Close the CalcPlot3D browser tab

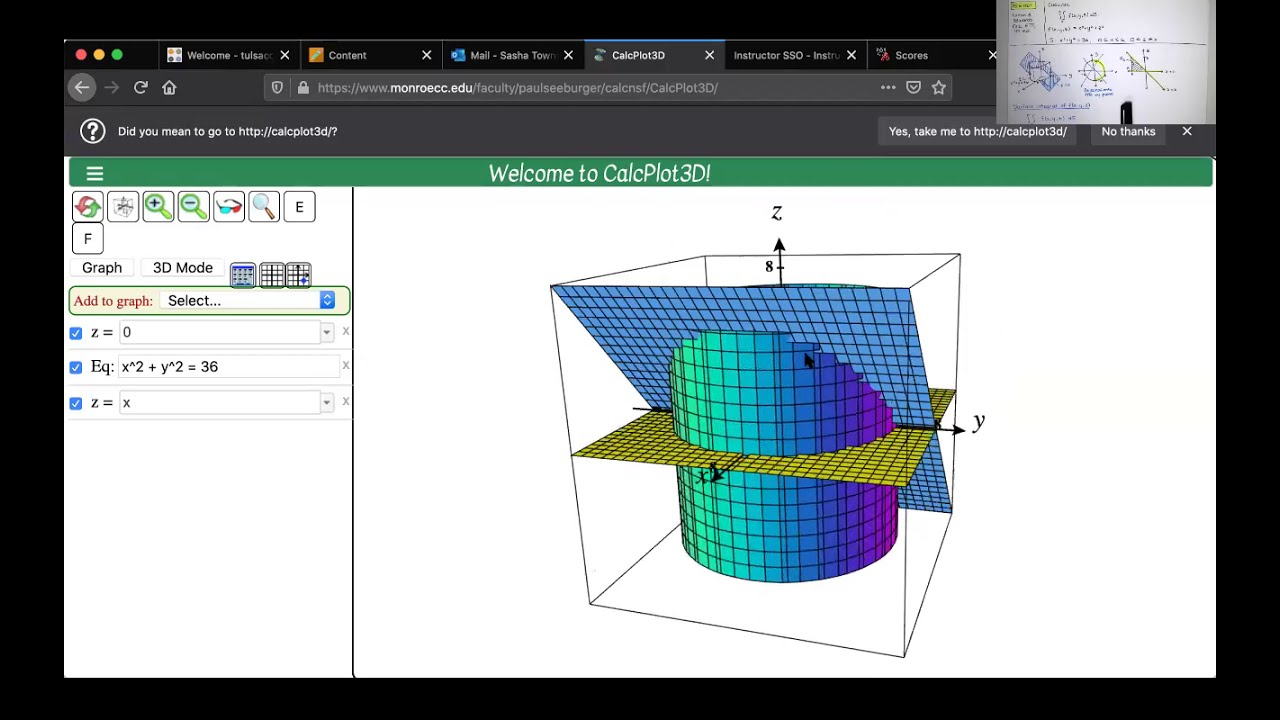click(x=709, y=55)
